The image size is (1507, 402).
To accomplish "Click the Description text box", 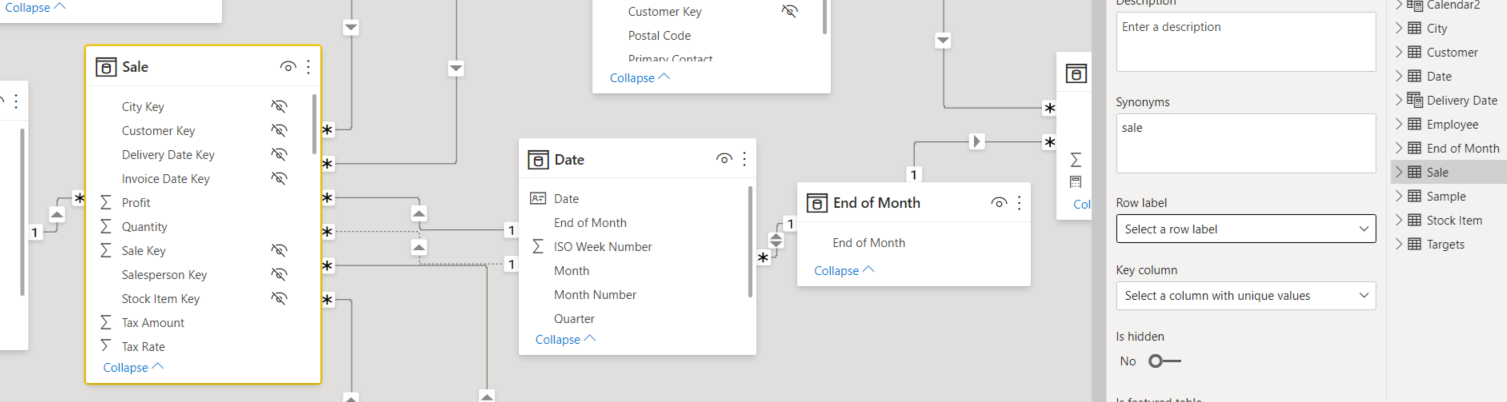I will coord(1246,43).
